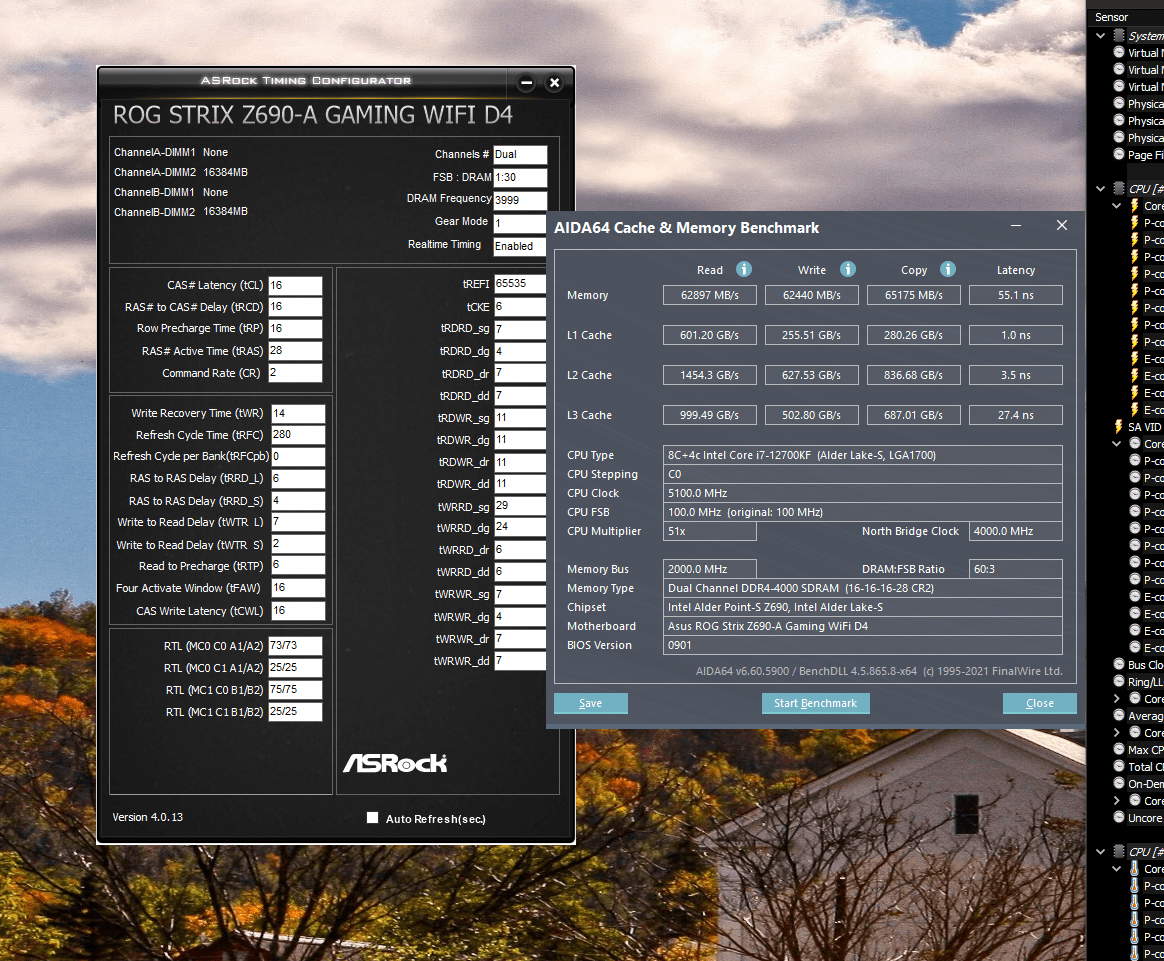This screenshot has height=961, width=1164.
Task: Click the CAS# Latency (tCL) field
Action: [295, 285]
